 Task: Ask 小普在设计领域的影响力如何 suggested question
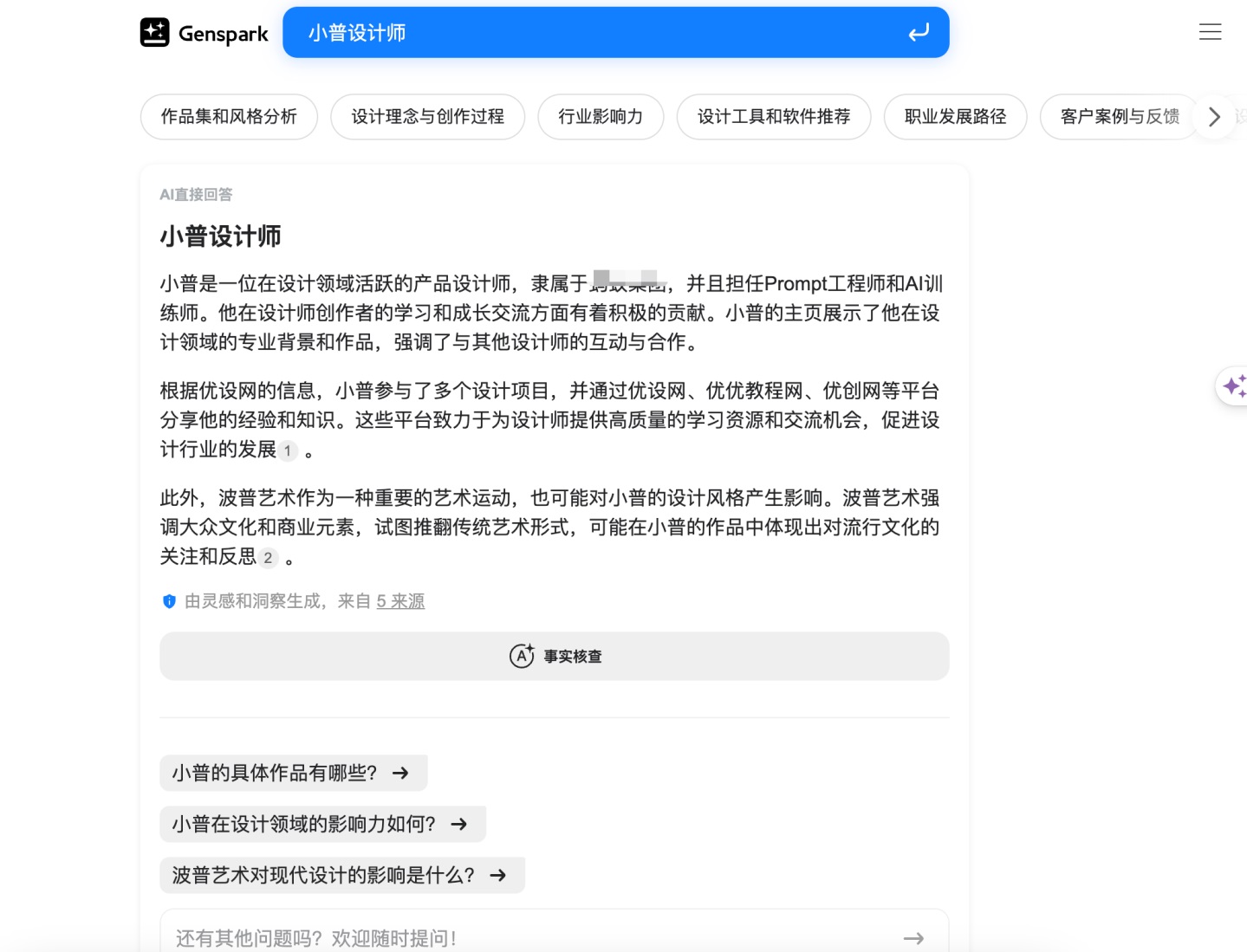click(322, 824)
